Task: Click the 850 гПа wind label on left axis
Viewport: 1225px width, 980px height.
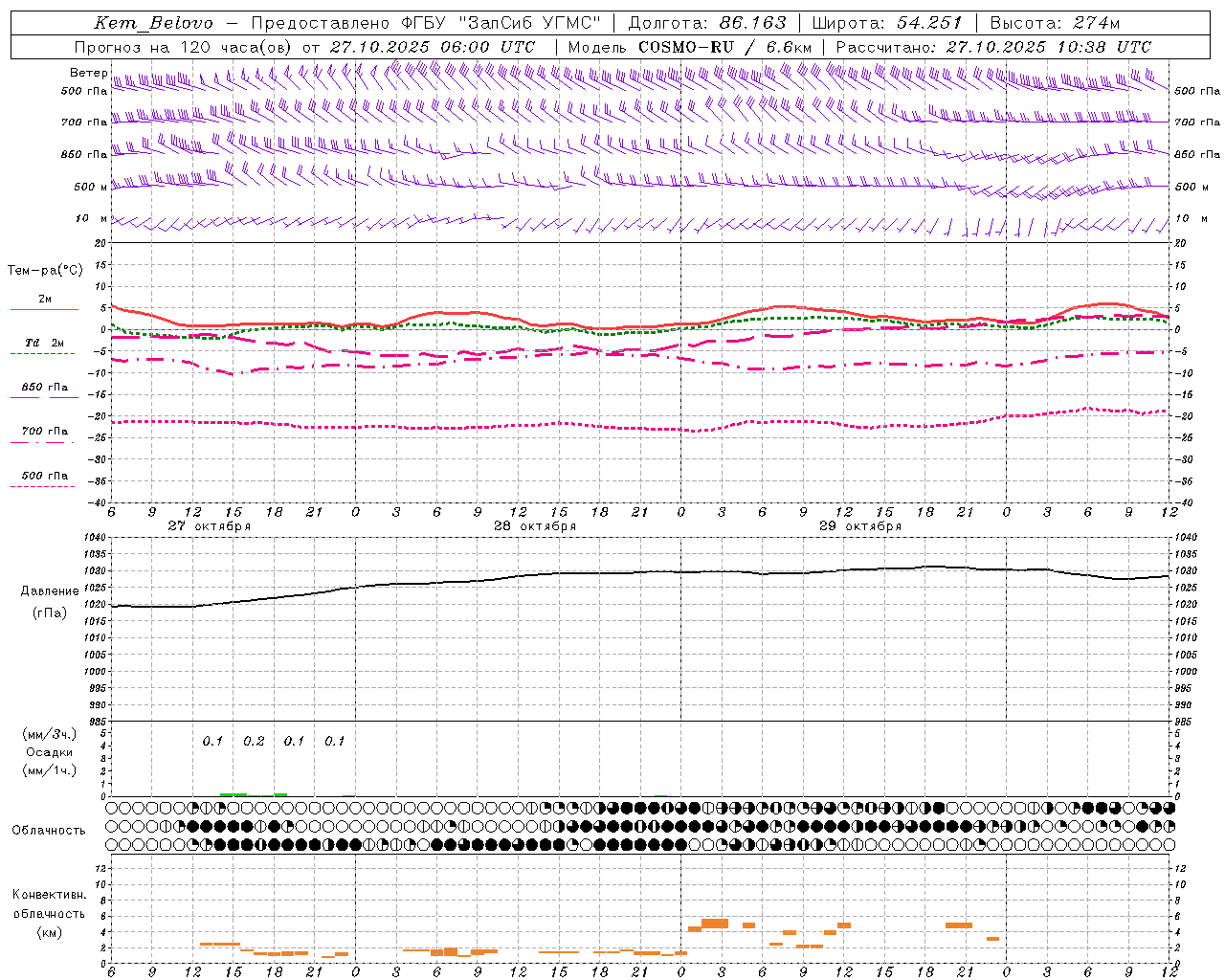Action: click(x=84, y=154)
